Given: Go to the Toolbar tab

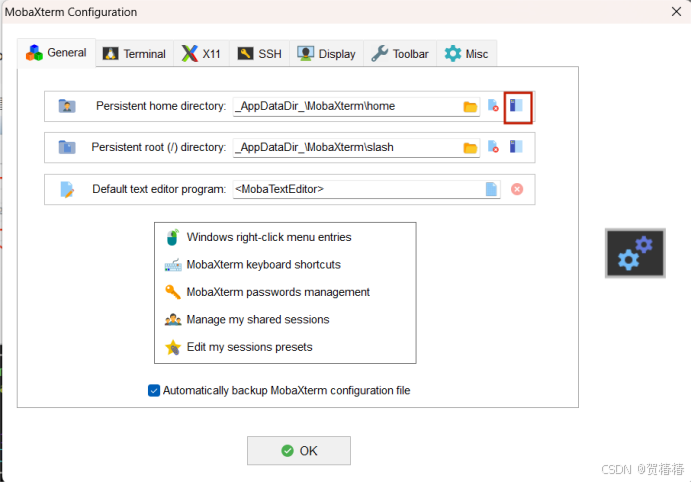Looking at the screenshot, I should [x=400, y=54].
